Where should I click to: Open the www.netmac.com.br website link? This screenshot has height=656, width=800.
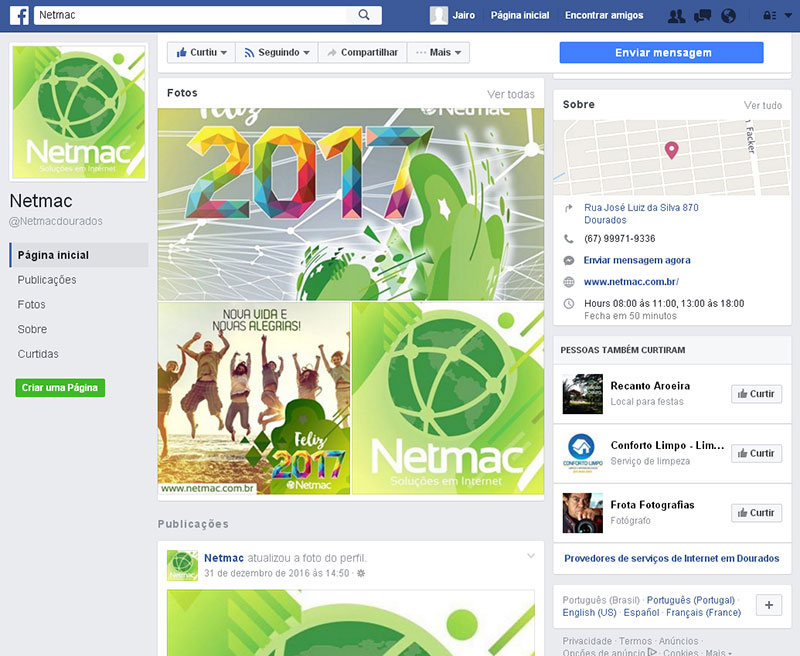tap(631, 282)
